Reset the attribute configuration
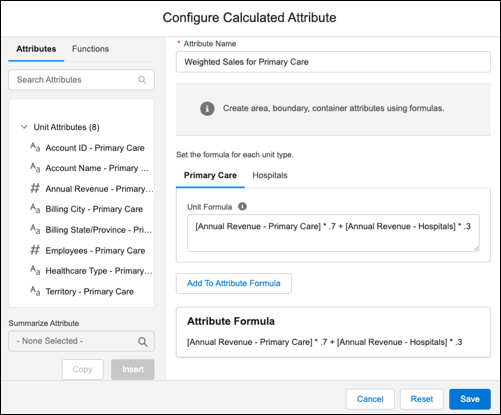501x415 pixels. 422,399
